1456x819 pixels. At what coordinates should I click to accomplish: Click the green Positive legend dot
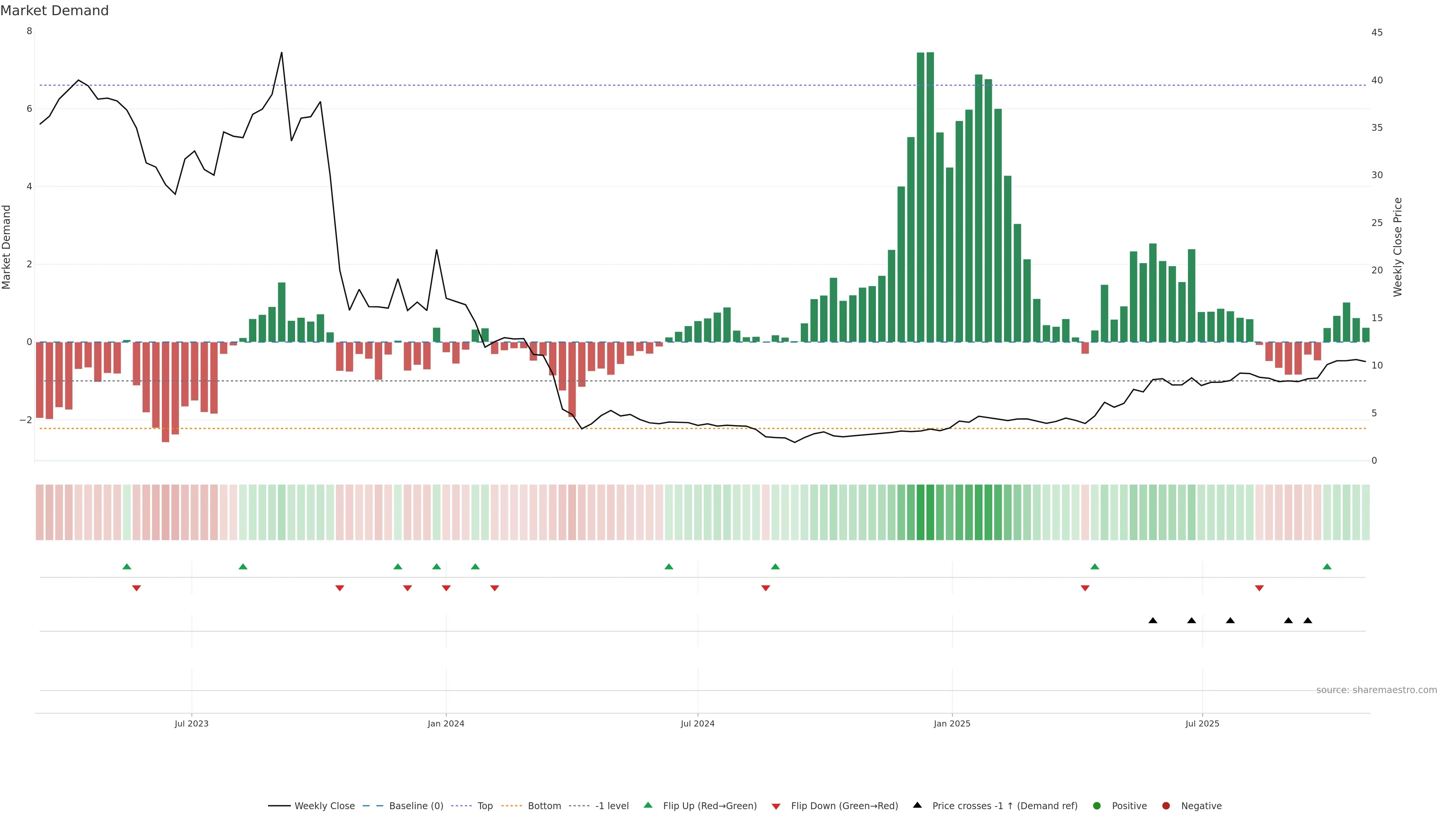coord(1097,805)
